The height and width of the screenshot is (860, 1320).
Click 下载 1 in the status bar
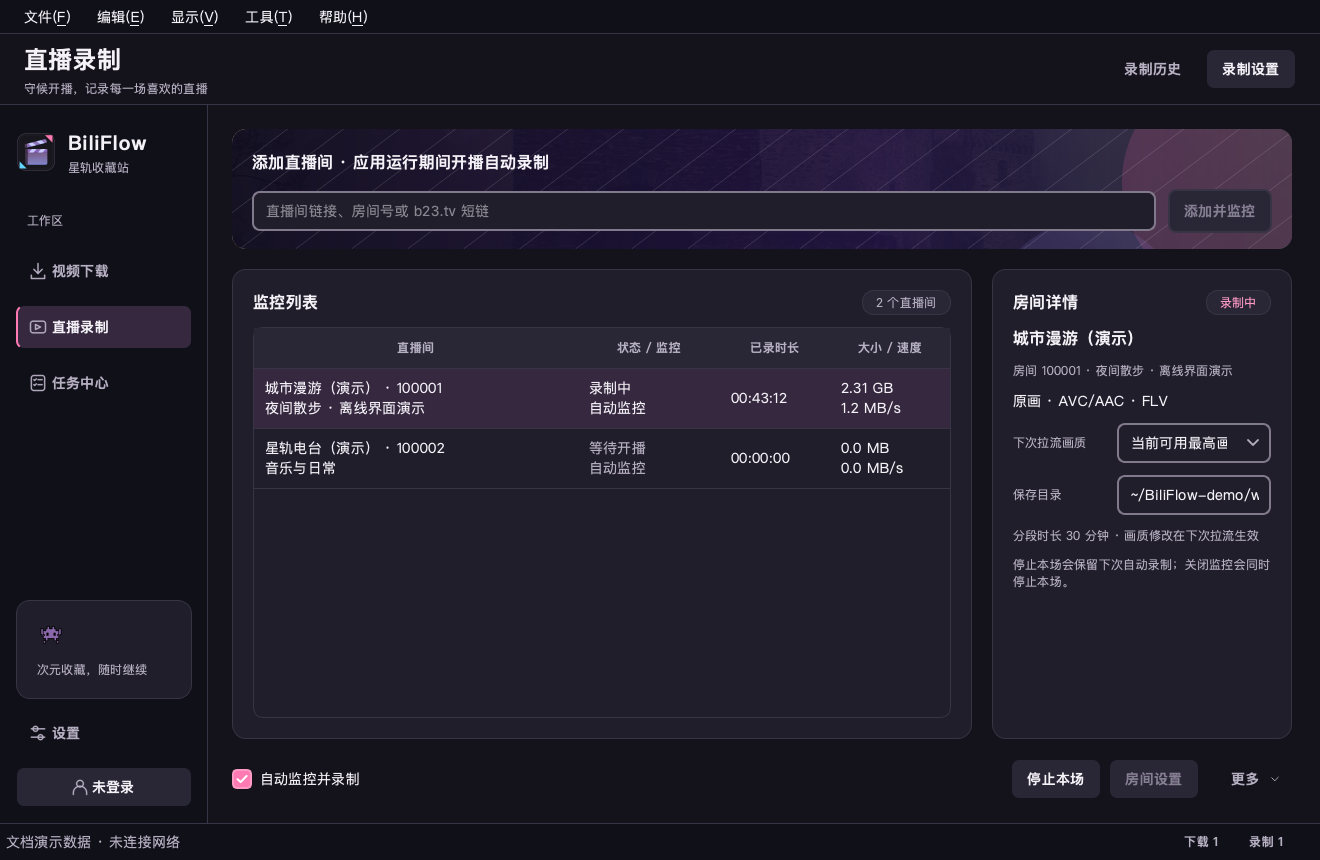tap(1201, 842)
